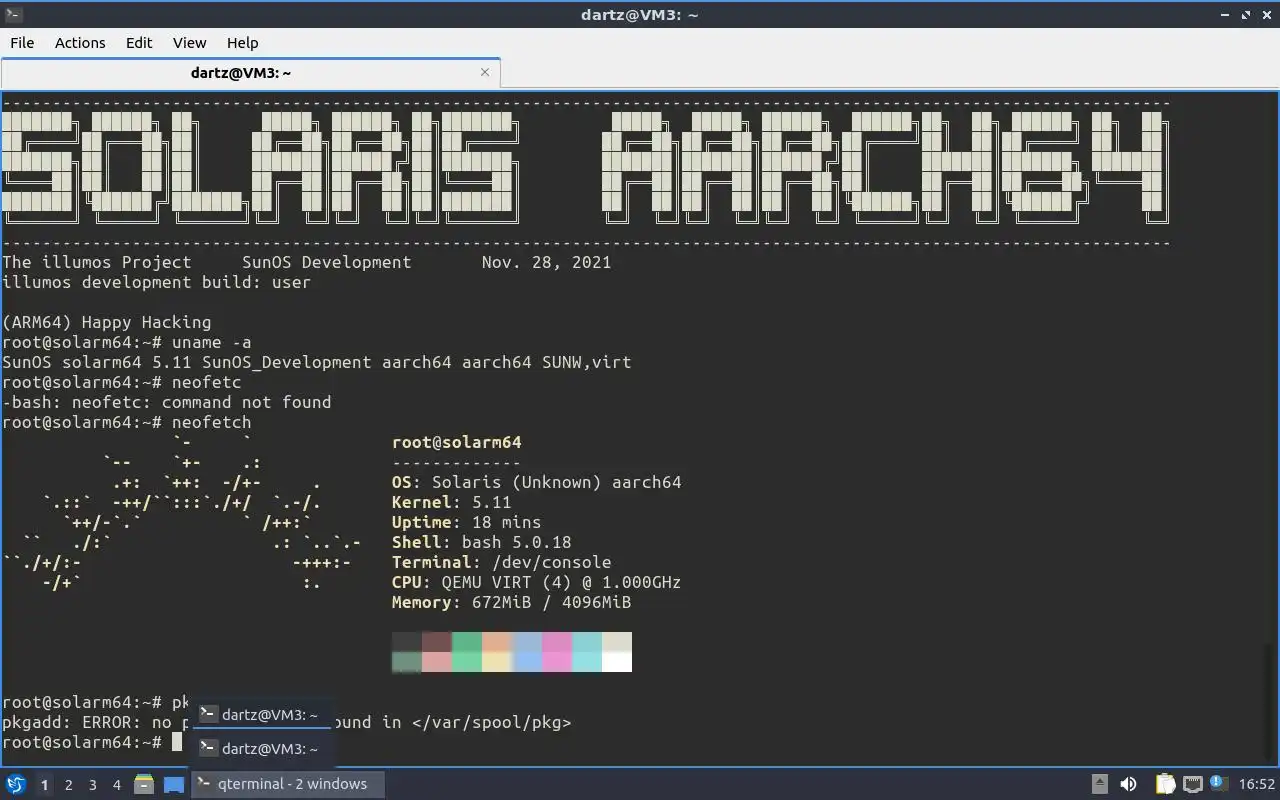Click the show desktop icon in panel
1280x800 pixels.
tap(174, 784)
